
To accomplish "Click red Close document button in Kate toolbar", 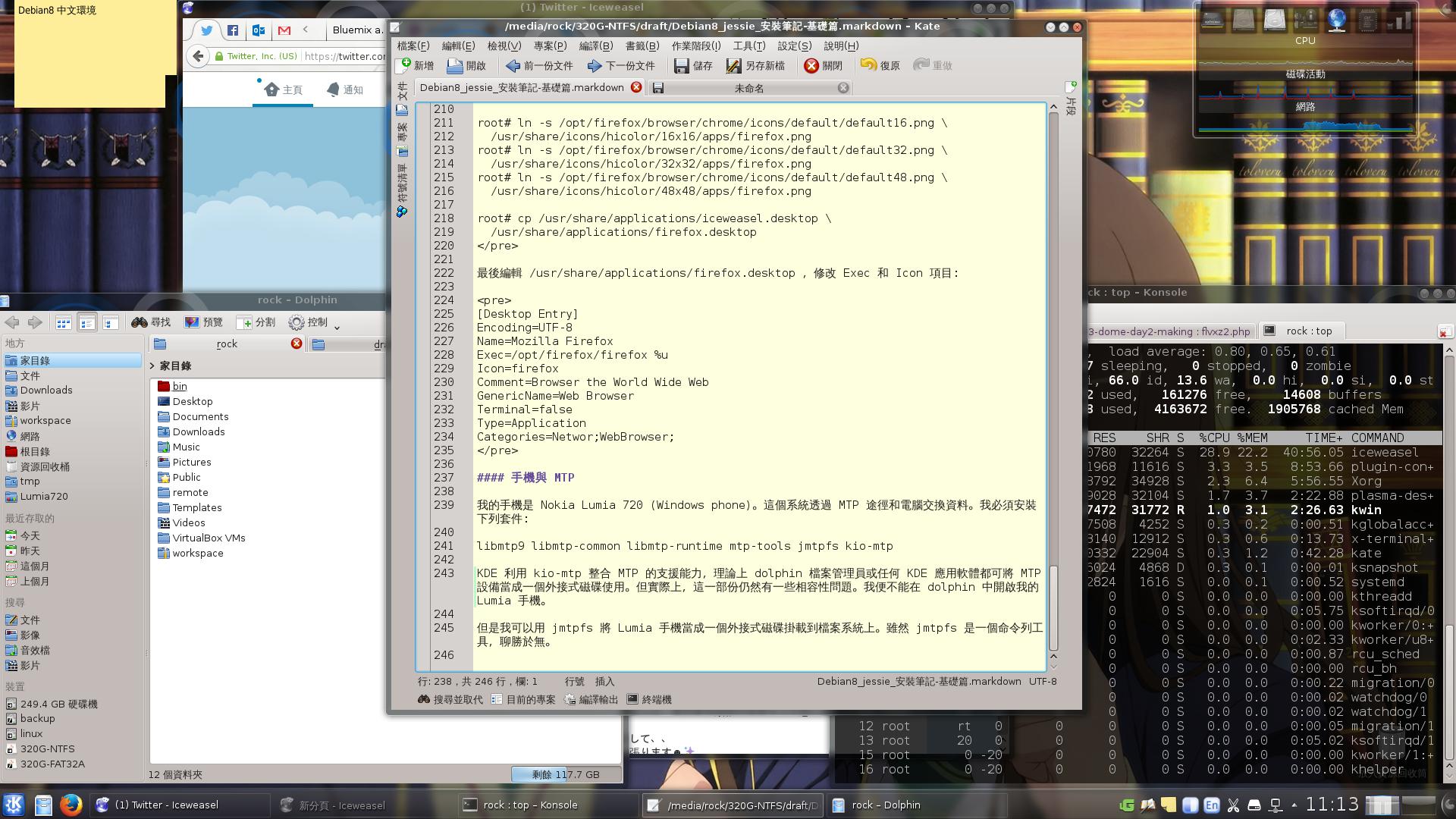I will point(824,66).
